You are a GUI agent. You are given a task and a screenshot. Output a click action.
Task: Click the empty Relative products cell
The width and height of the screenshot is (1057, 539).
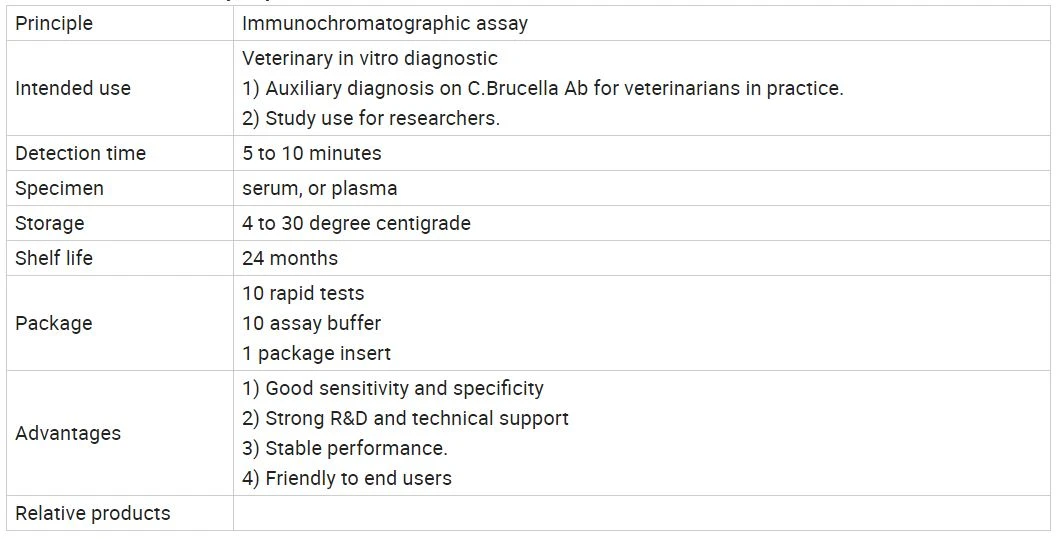641,513
